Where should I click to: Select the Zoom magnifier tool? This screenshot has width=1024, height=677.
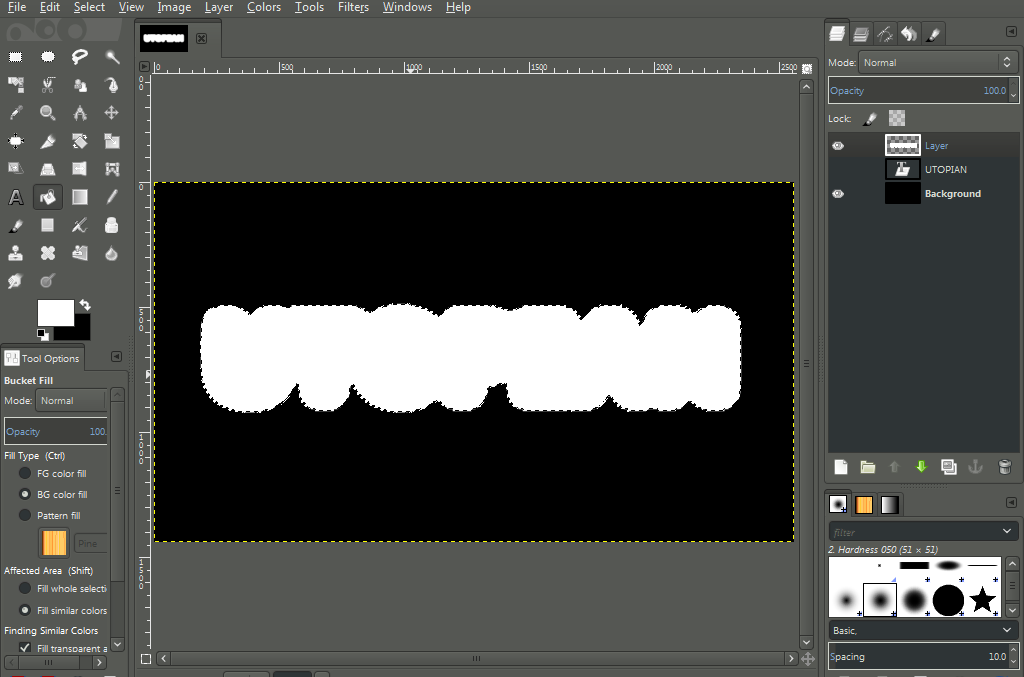coord(48,113)
